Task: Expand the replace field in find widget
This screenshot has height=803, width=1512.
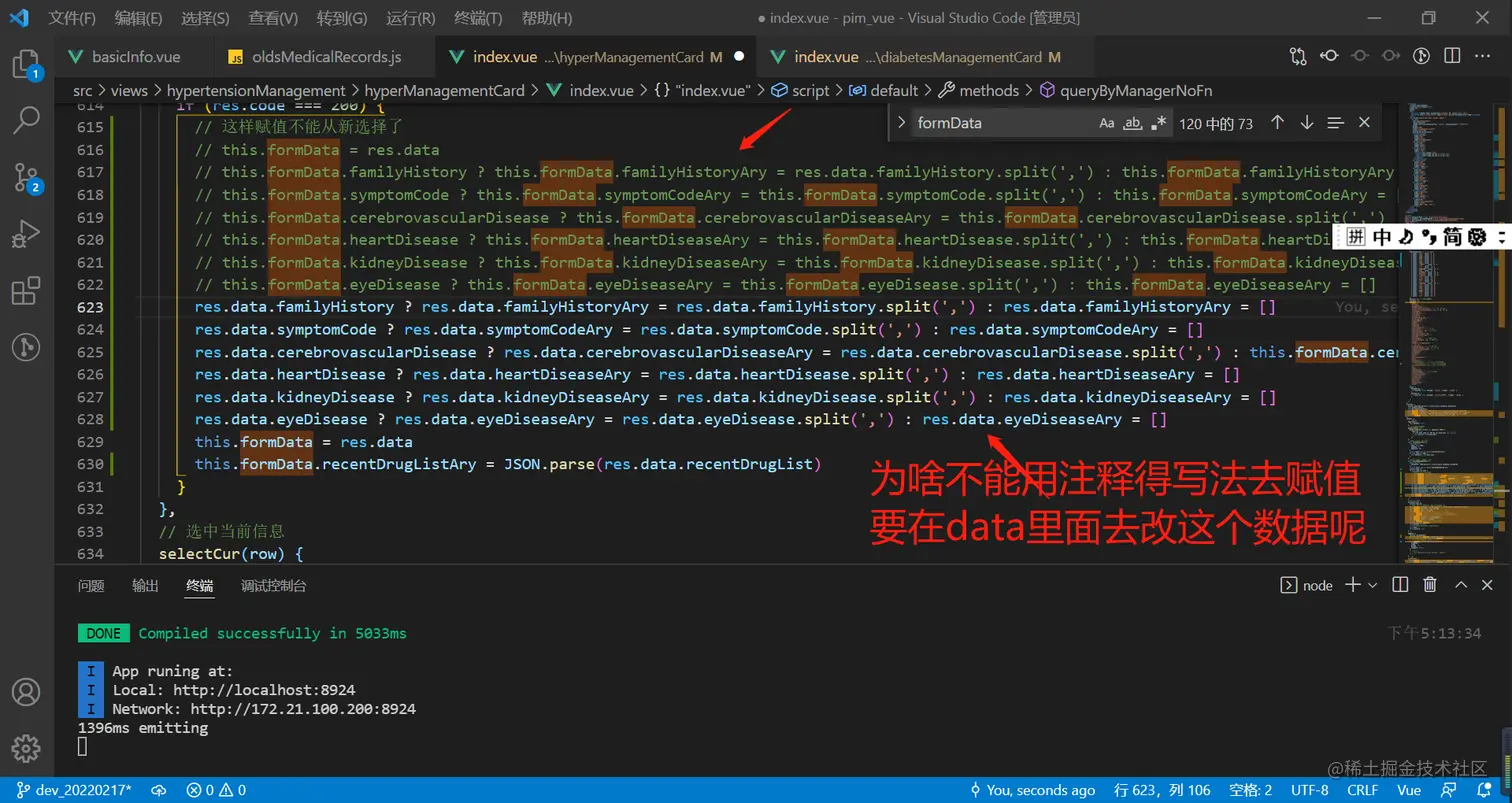Action: [x=901, y=123]
